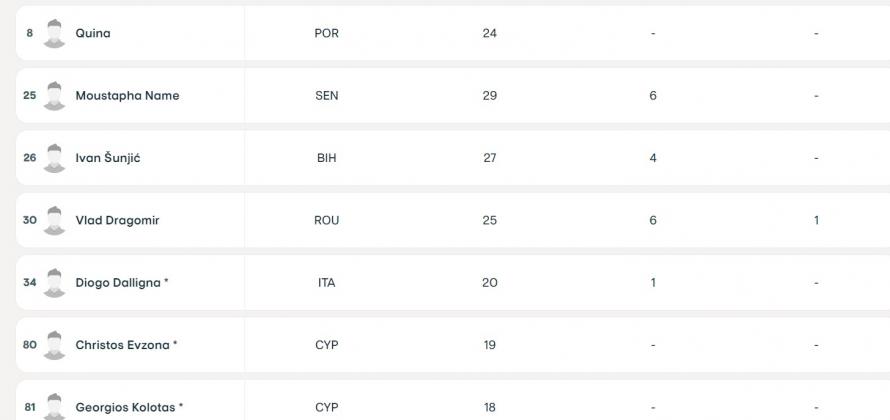The image size is (890, 420).
Task: Click the BIH nationality cell
Action: pos(326,158)
